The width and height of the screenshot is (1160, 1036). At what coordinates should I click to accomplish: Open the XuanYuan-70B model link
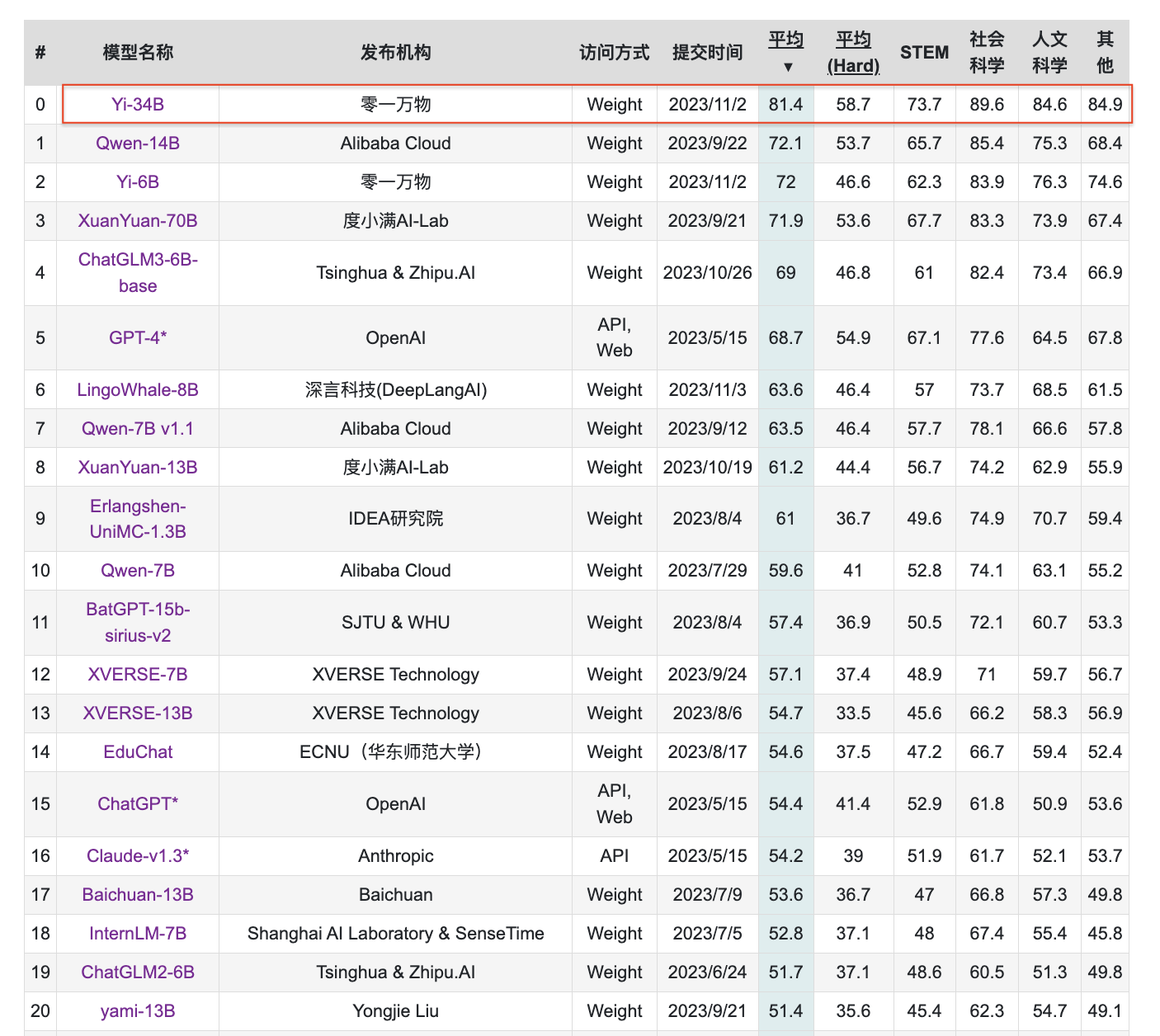[137, 220]
